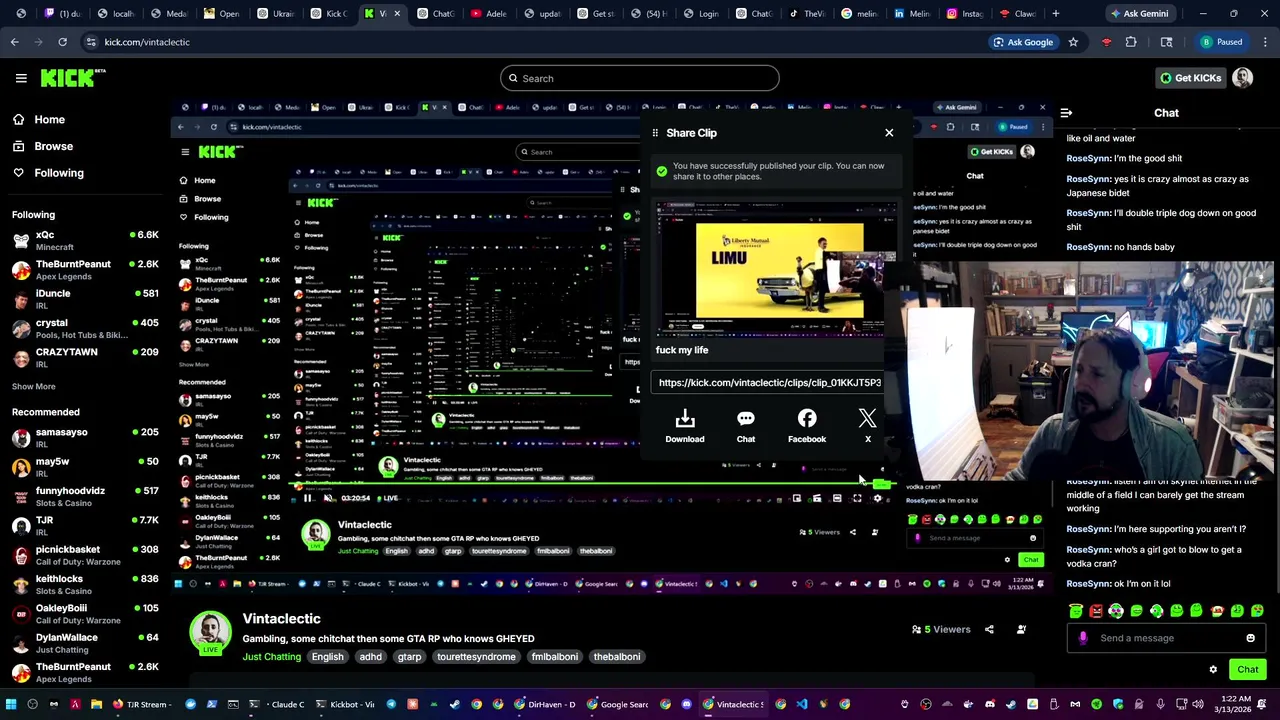This screenshot has width=1280, height=720.
Task: Open CRAZYTAWN channel in sidebar
Action: click(x=85, y=357)
